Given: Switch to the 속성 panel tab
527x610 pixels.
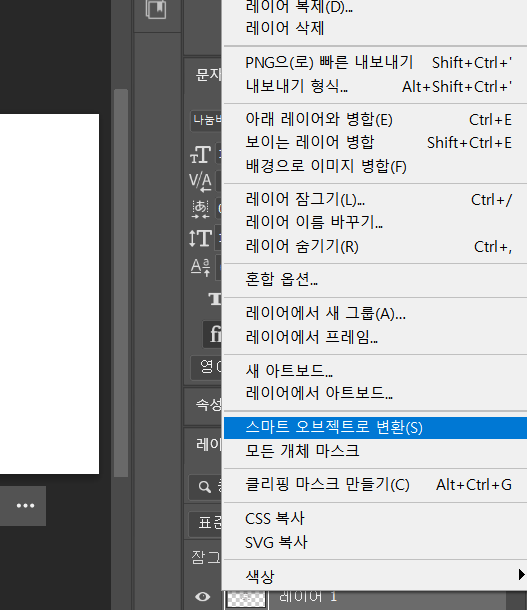Looking at the screenshot, I should tap(208, 405).
